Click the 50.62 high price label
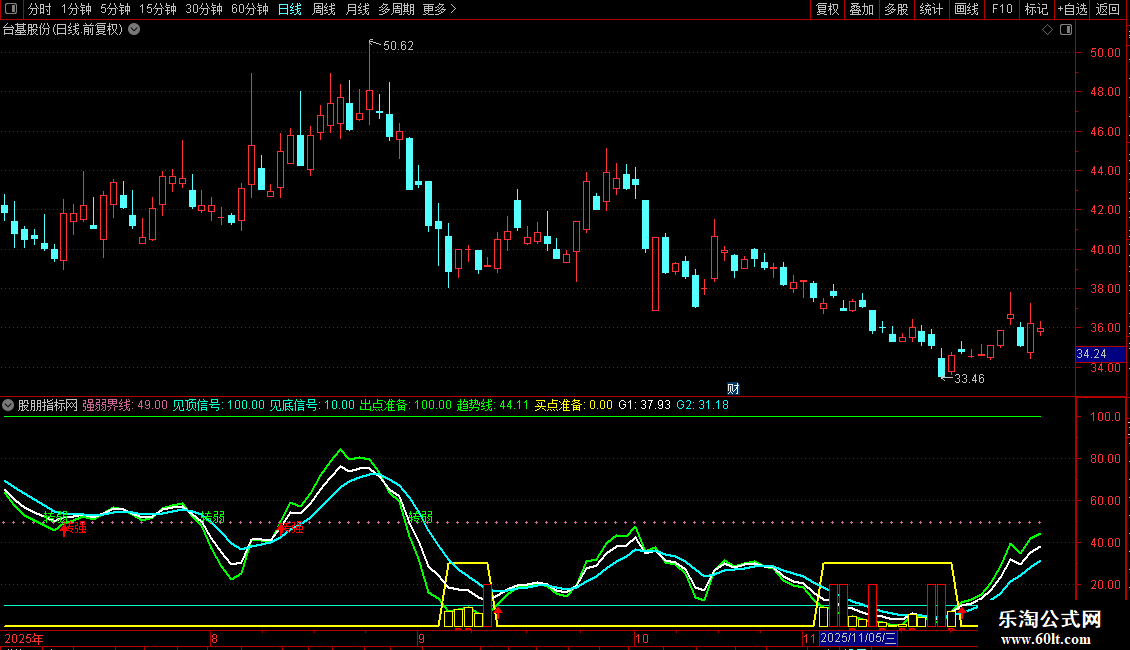 pyautogui.click(x=398, y=46)
